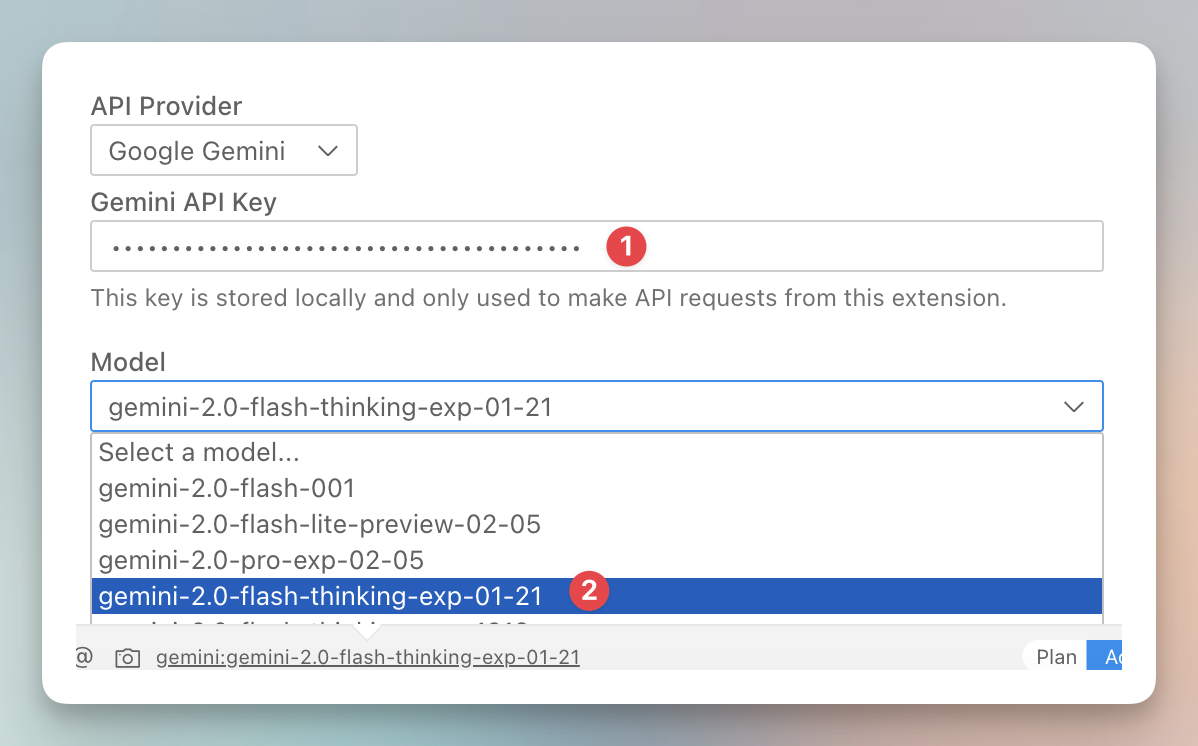
Task: Switch to Plan mode
Action: 1056,657
